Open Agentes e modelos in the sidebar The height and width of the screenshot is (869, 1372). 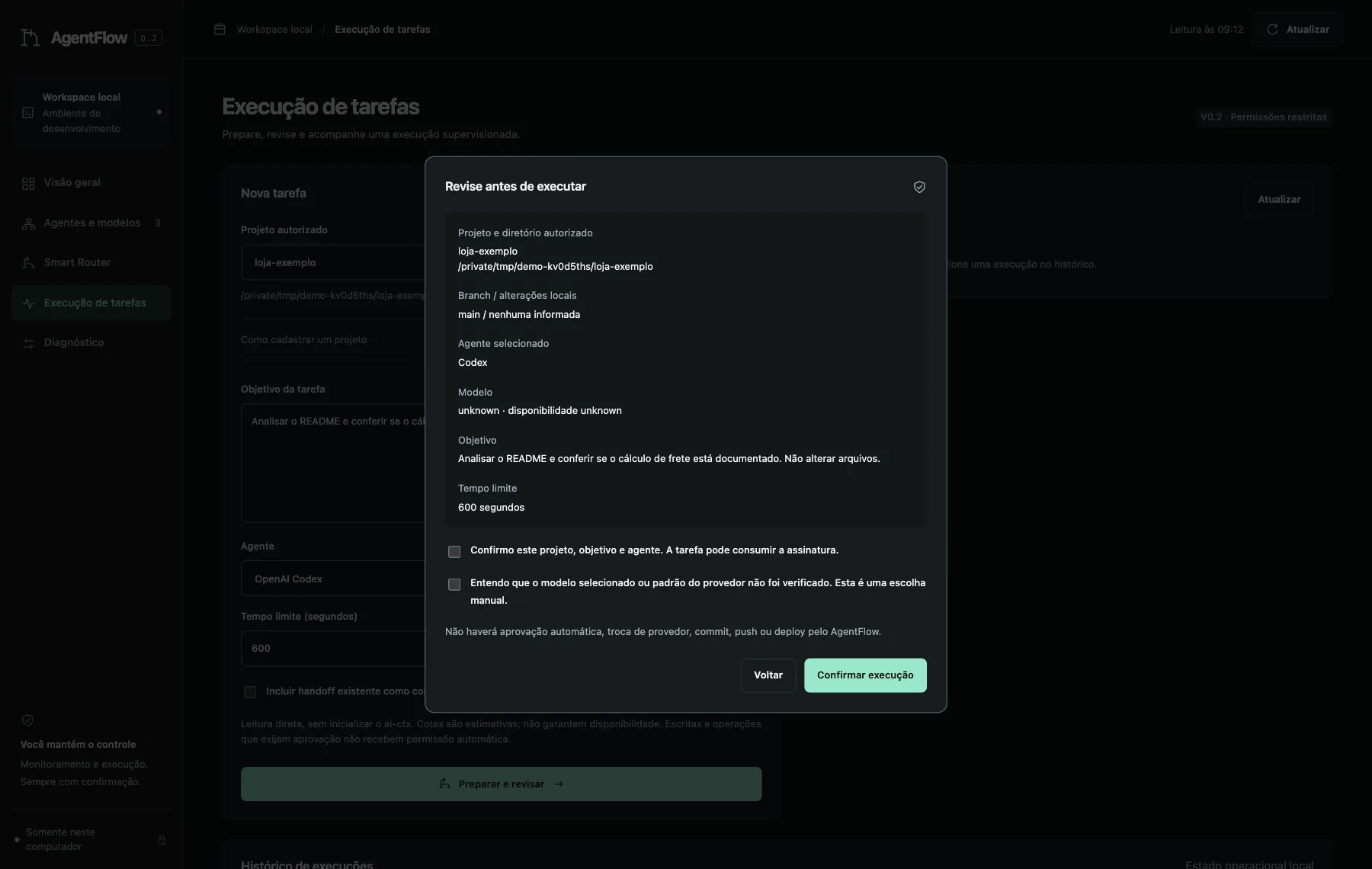tap(91, 223)
